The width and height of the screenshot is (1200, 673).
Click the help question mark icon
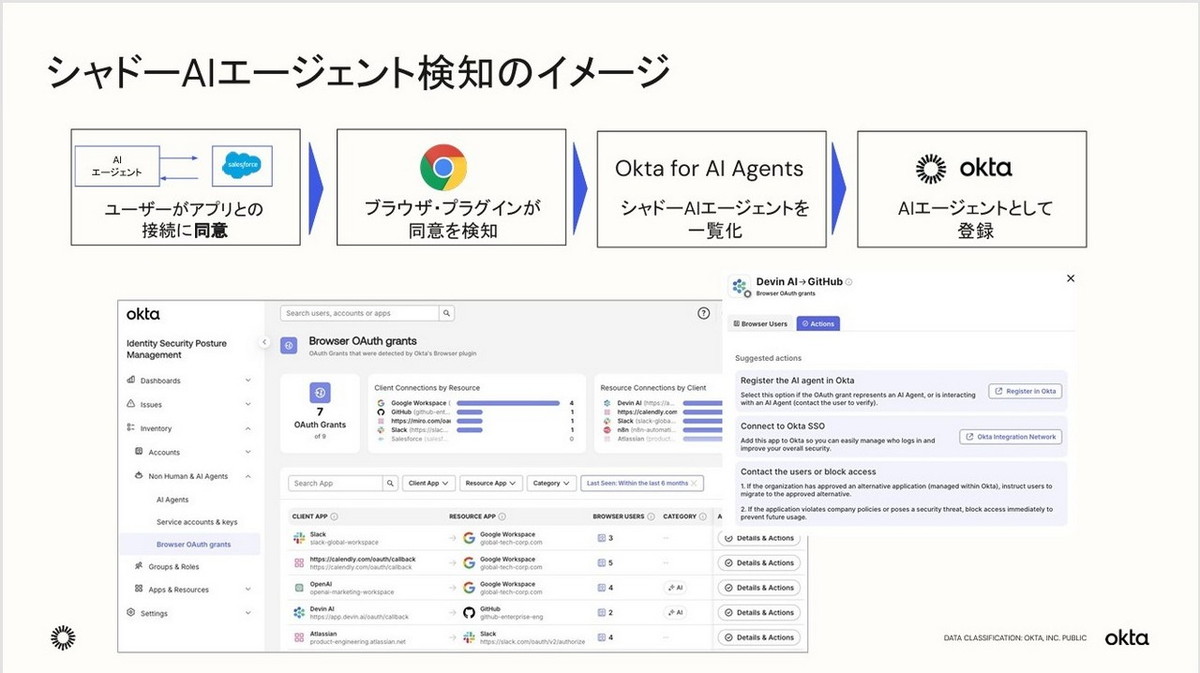point(703,313)
